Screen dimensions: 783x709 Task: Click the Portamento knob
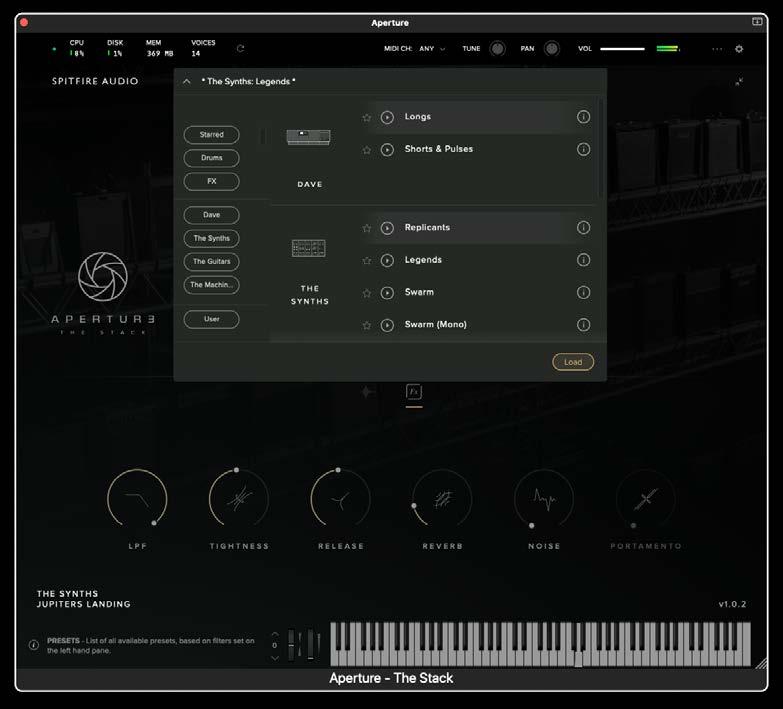pyautogui.click(x=646, y=498)
